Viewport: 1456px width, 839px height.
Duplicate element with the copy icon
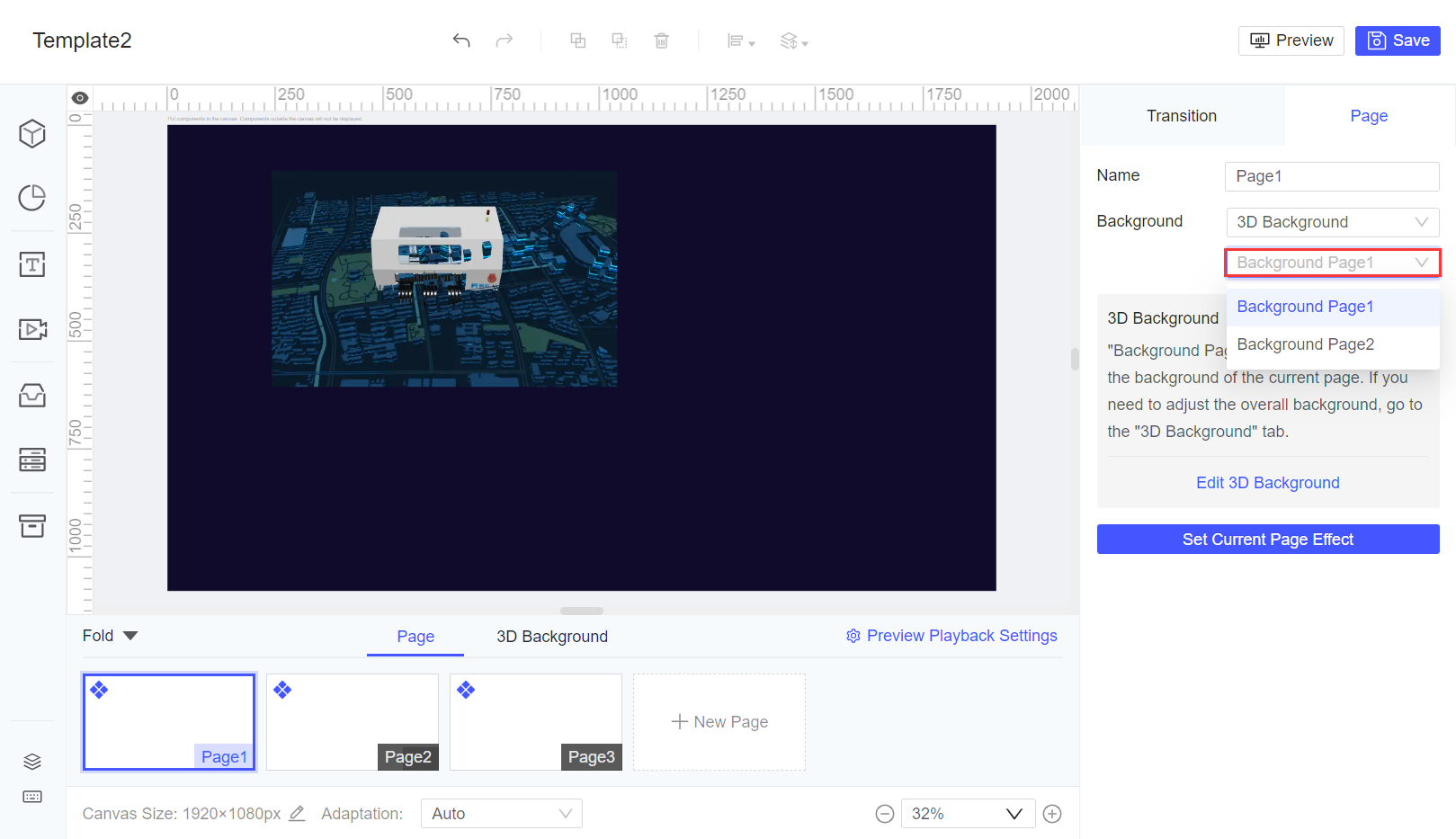tap(577, 40)
